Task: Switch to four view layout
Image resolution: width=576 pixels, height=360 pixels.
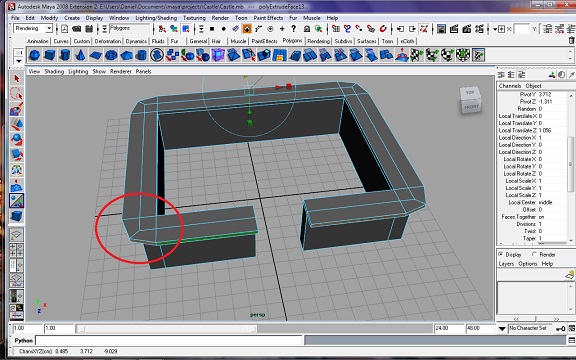Action: pos(17,250)
